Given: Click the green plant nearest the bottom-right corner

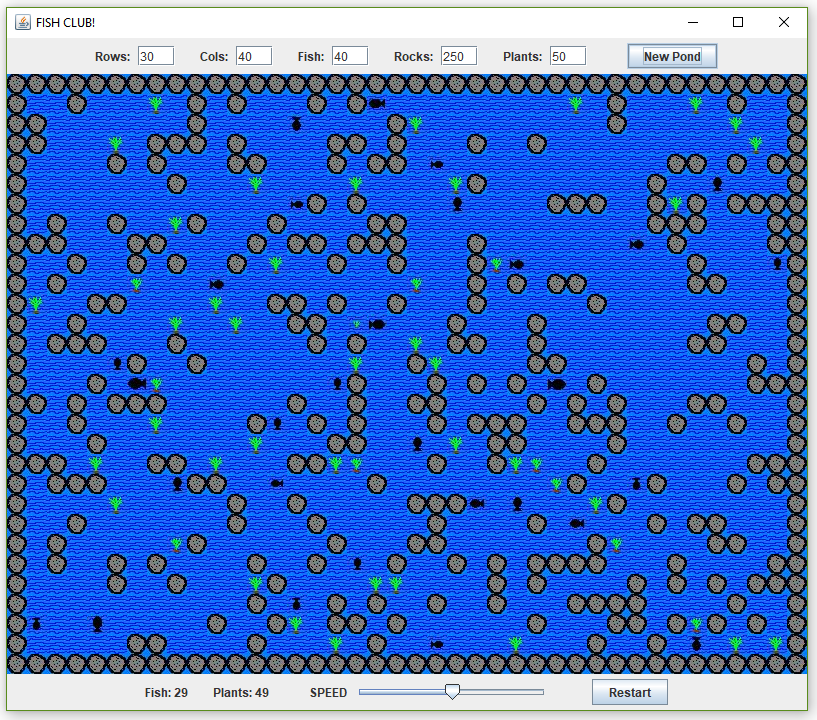Looking at the screenshot, I should pos(776,643).
